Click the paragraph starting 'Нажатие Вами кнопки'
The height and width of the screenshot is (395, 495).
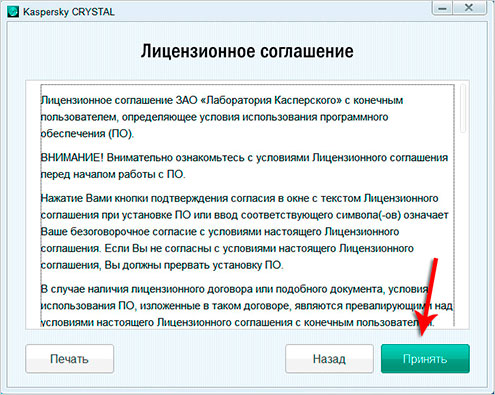coord(244,232)
